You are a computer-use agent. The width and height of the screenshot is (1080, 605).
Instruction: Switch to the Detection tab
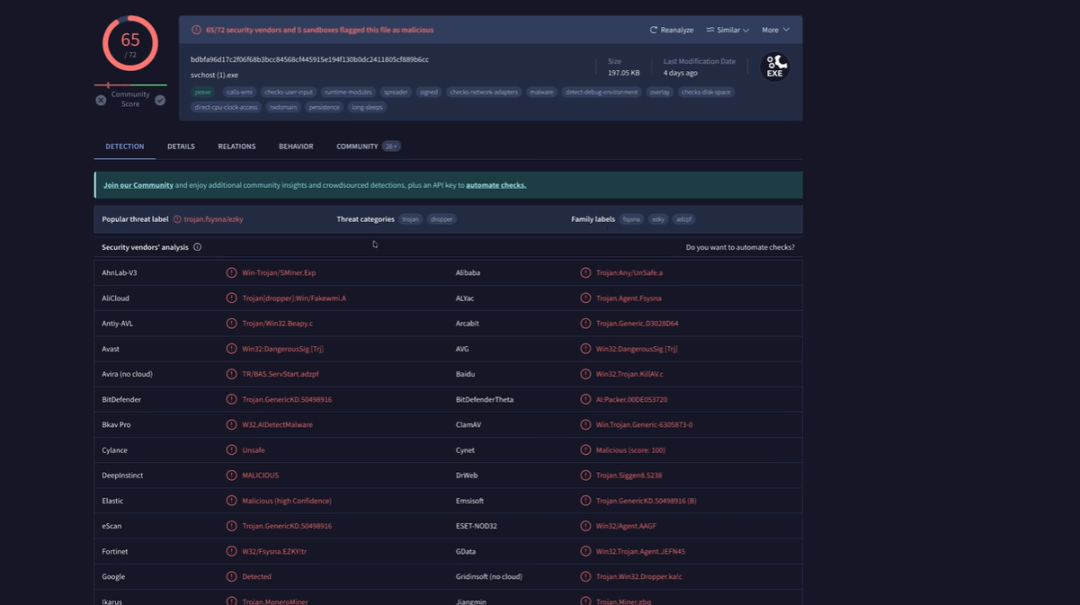[125, 146]
